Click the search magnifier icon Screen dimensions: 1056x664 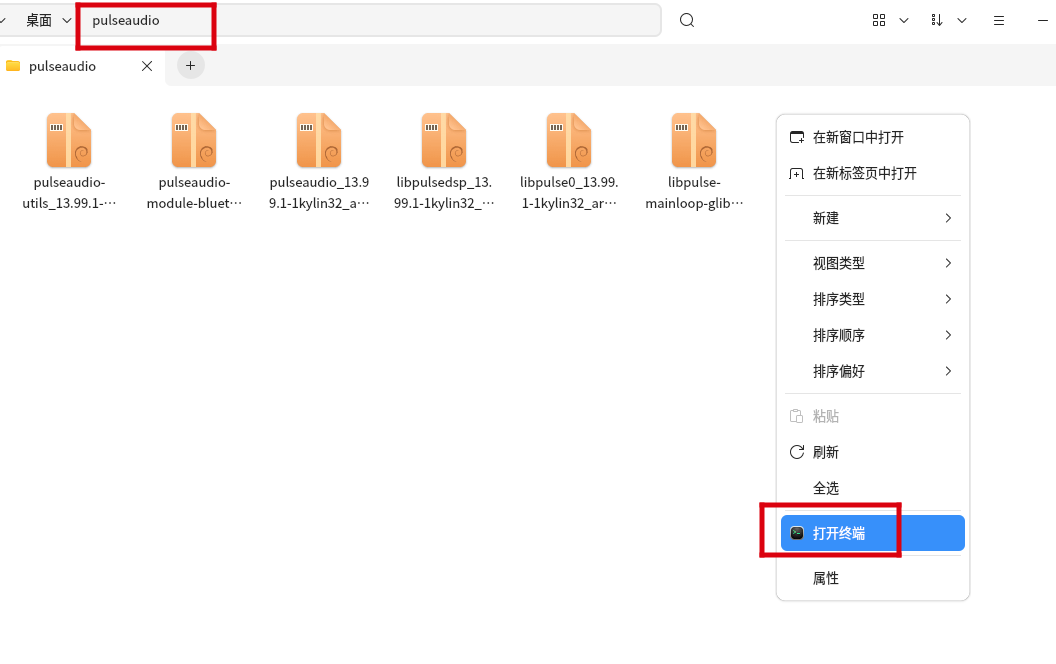pyautogui.click(x=686, y=19)
